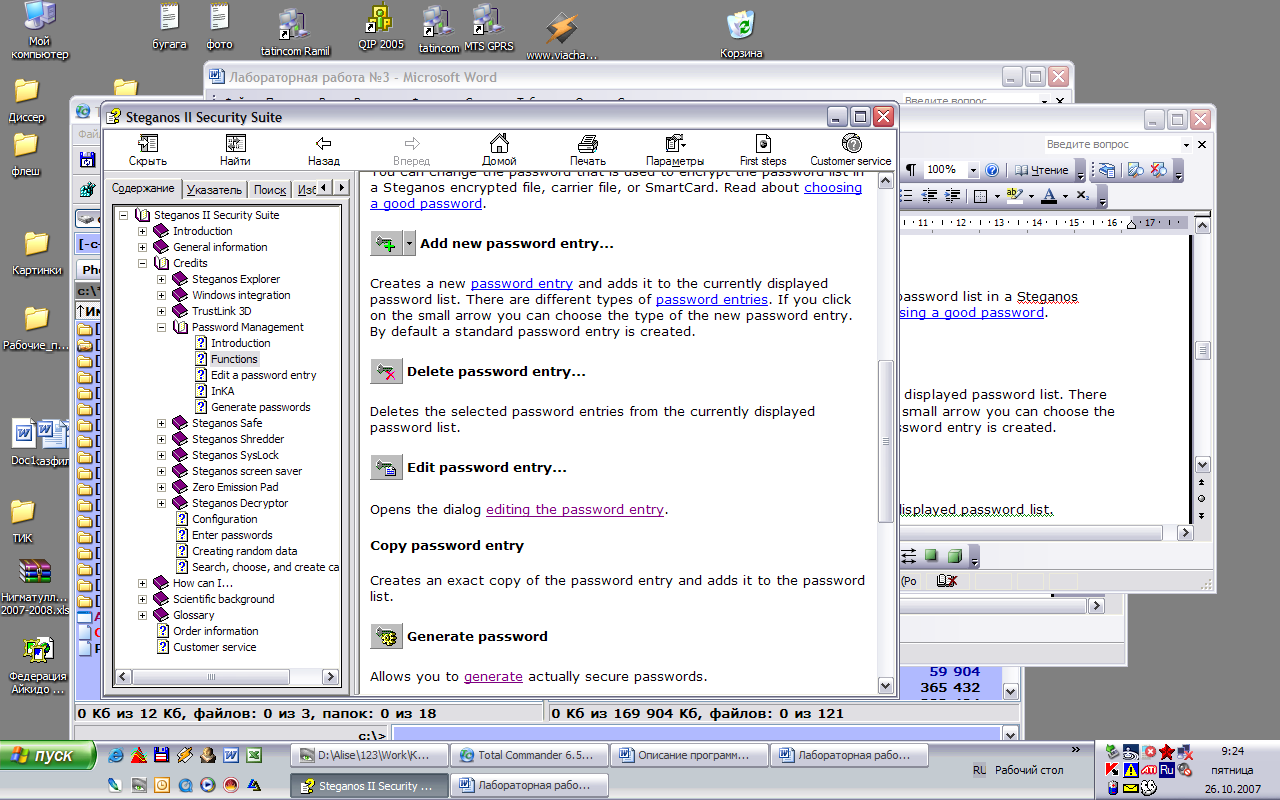Open the Order information topic
The height and width of the screenshot is (800, 1280).
pyautogui.click(x=215, y=631)
